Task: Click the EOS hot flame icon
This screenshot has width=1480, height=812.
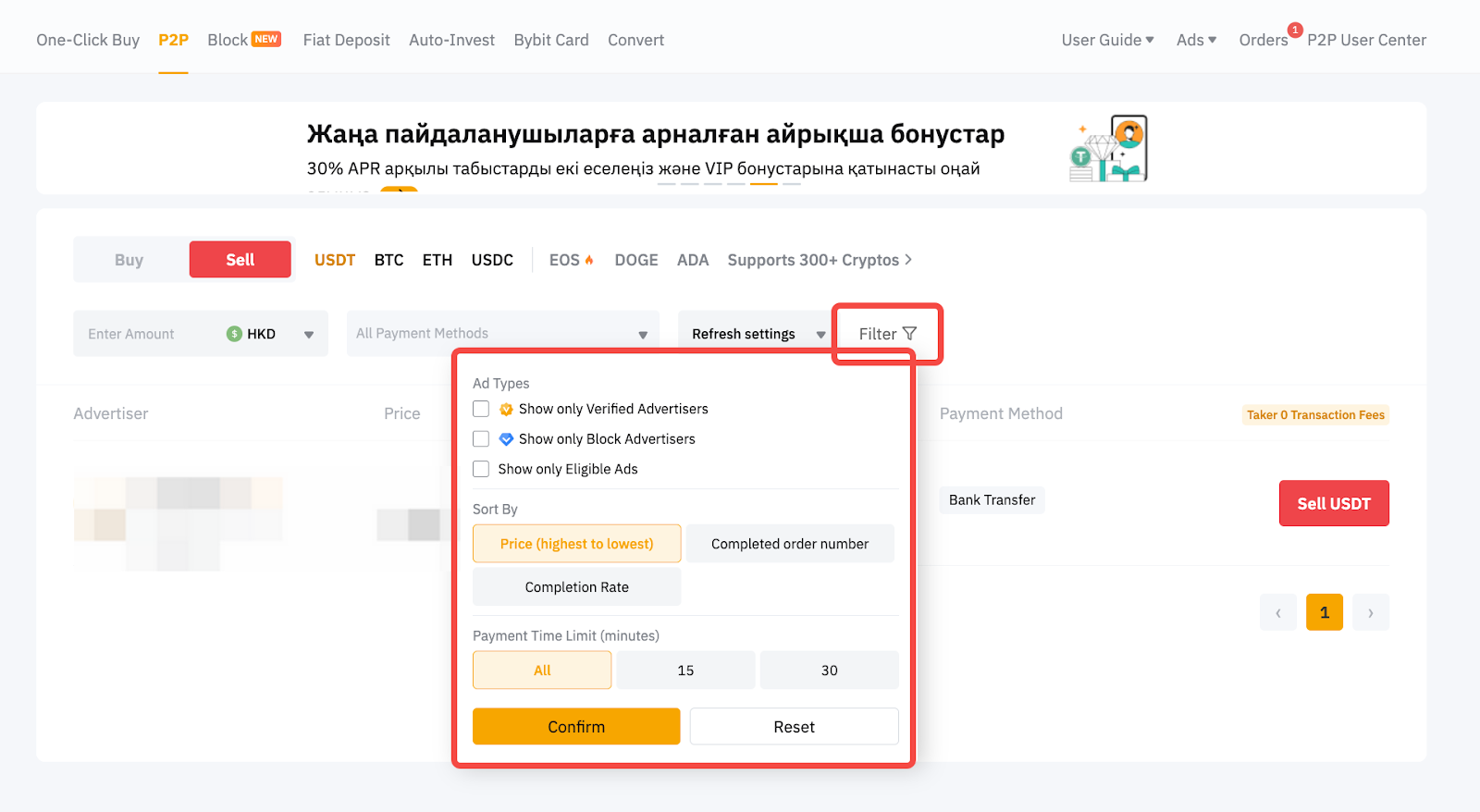Action: coord(589,260)
